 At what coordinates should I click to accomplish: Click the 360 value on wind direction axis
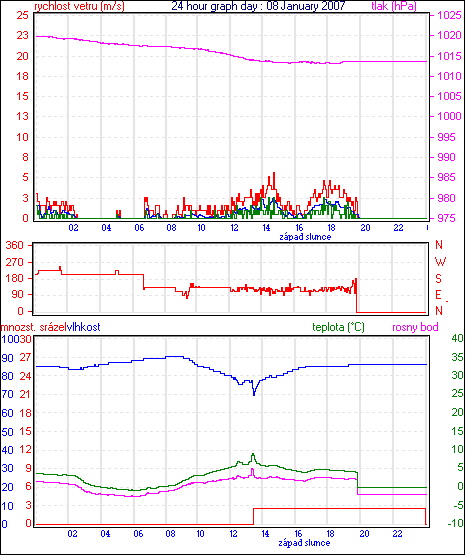click(x=15, y=245)
